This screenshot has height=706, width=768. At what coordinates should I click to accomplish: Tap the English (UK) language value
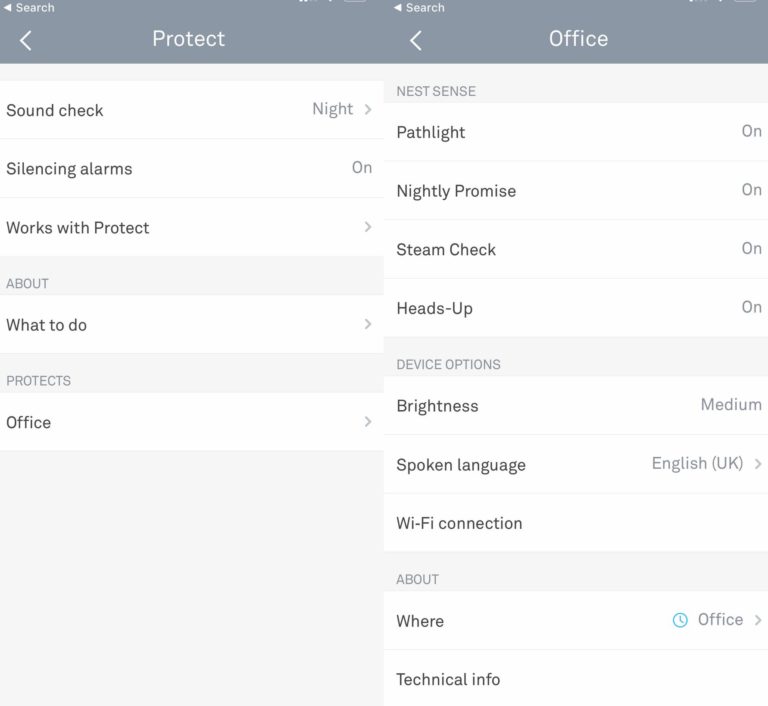tap(697, 463)
